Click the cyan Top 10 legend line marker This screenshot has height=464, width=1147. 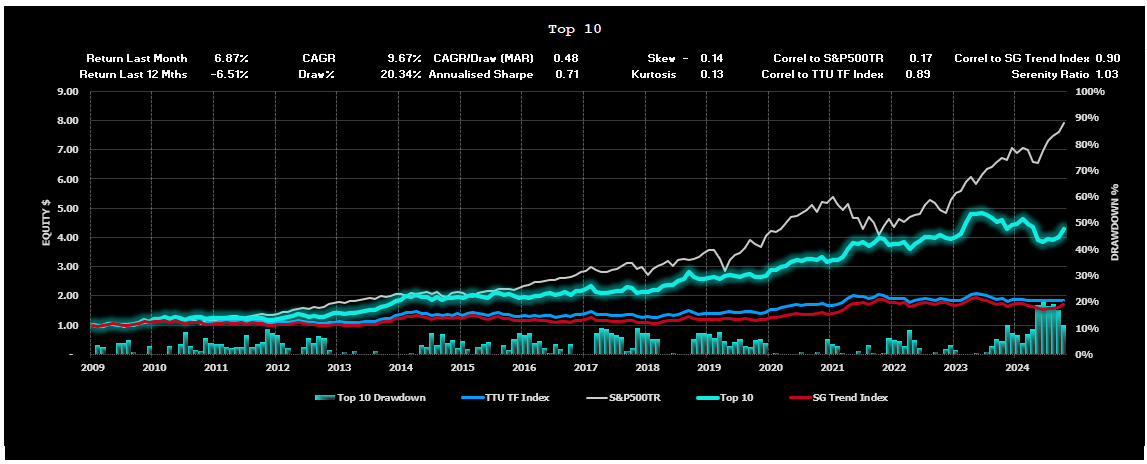click(x=701, y=397)
